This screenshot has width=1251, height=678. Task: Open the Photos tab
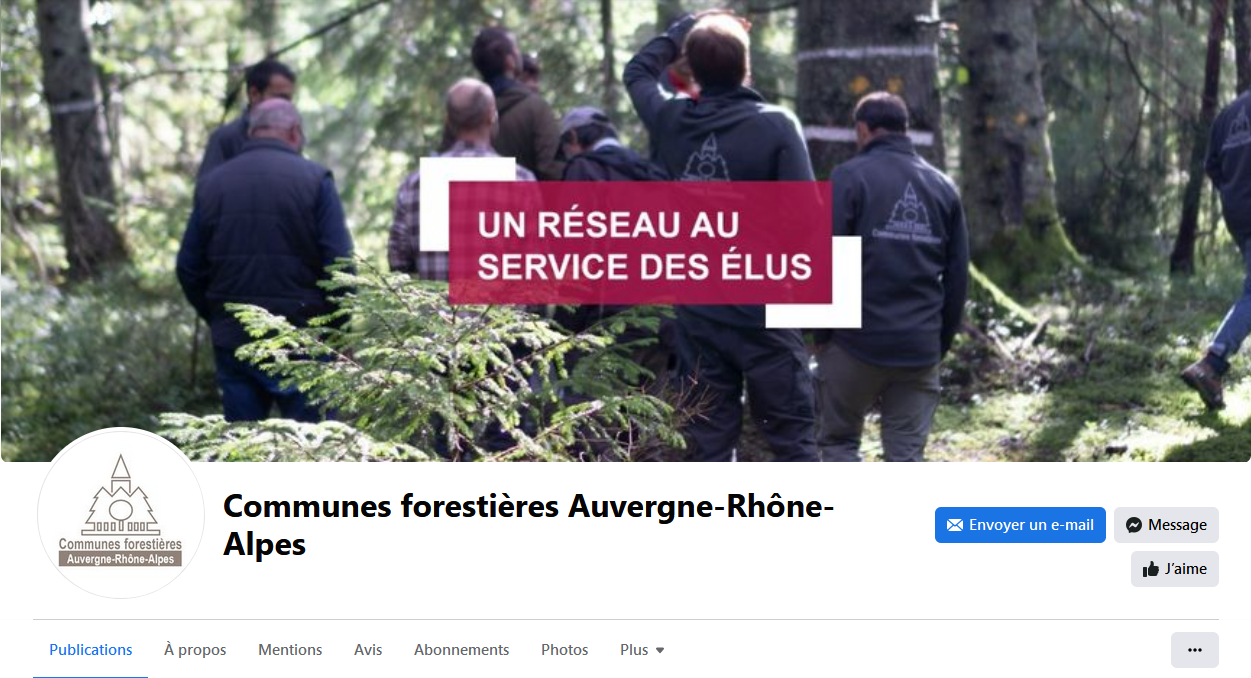pos(565,650)
